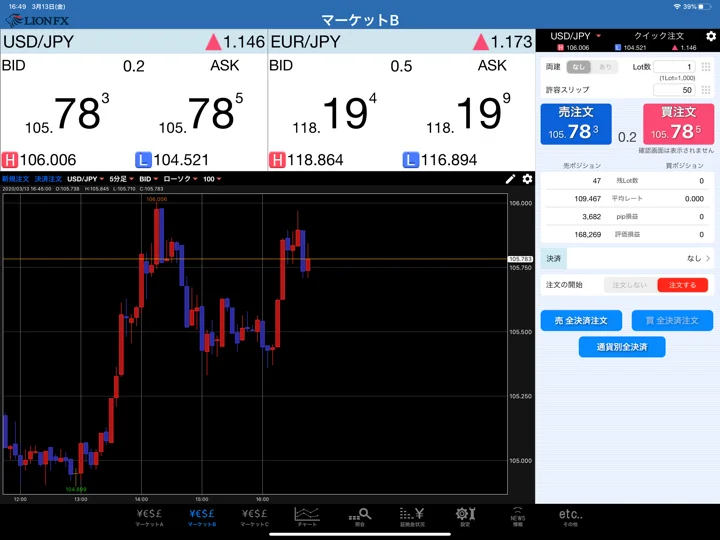Open chart settings gear above the candlestick chart
This screenshot has width=720, height=540.
click(527, 179)
